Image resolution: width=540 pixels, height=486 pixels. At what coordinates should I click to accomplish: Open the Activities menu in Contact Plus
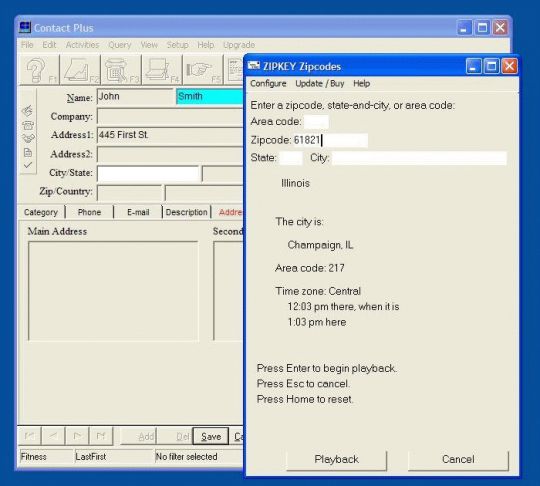point(82,45)
